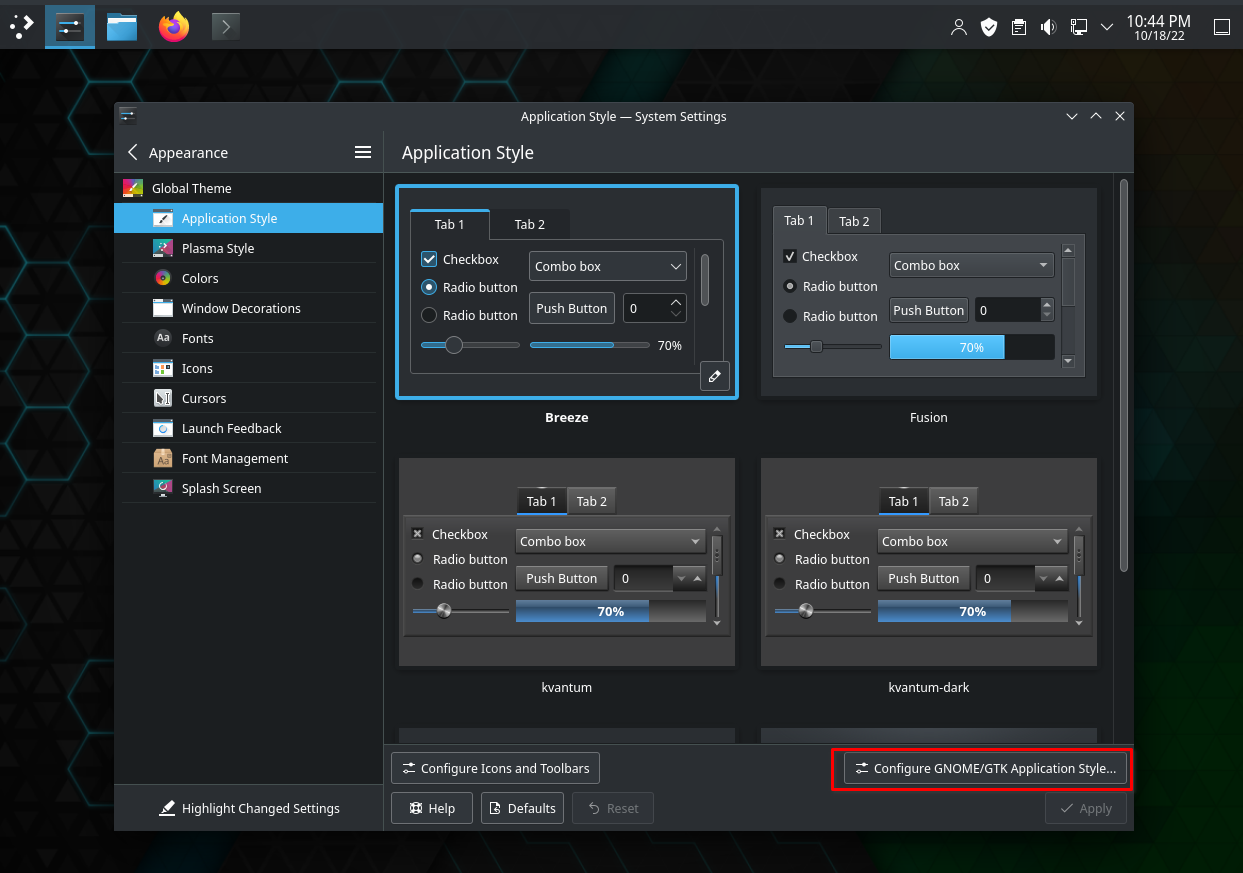Open the Global Theme icon in sidebar
This screenshot has width=1243, height=873.
(x=133, y=188)
